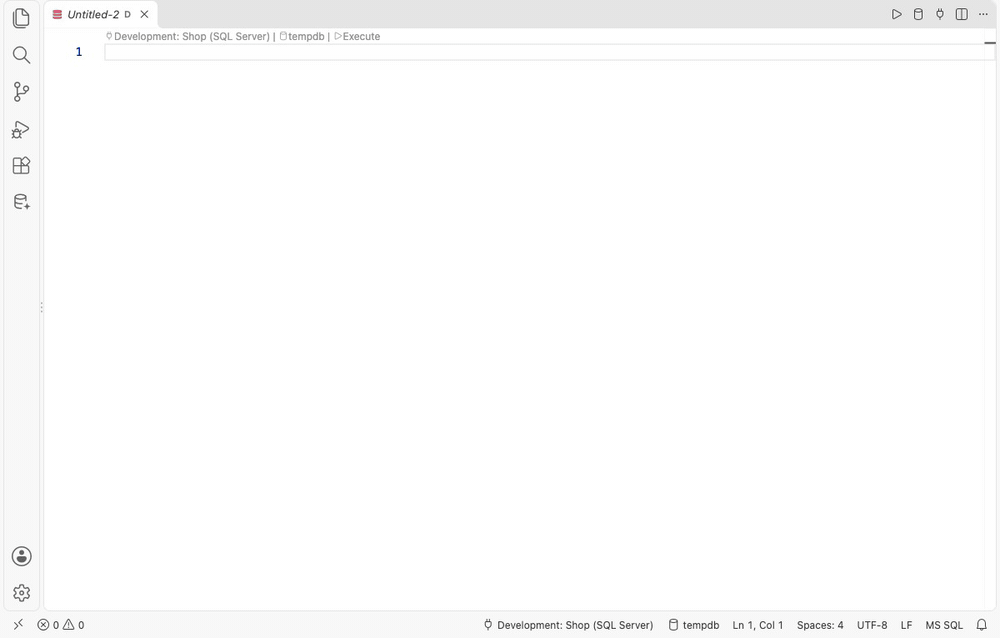Show errors count in status bar
The width and height of the screenshot is (1000, 638).
[x=48, y=625]
